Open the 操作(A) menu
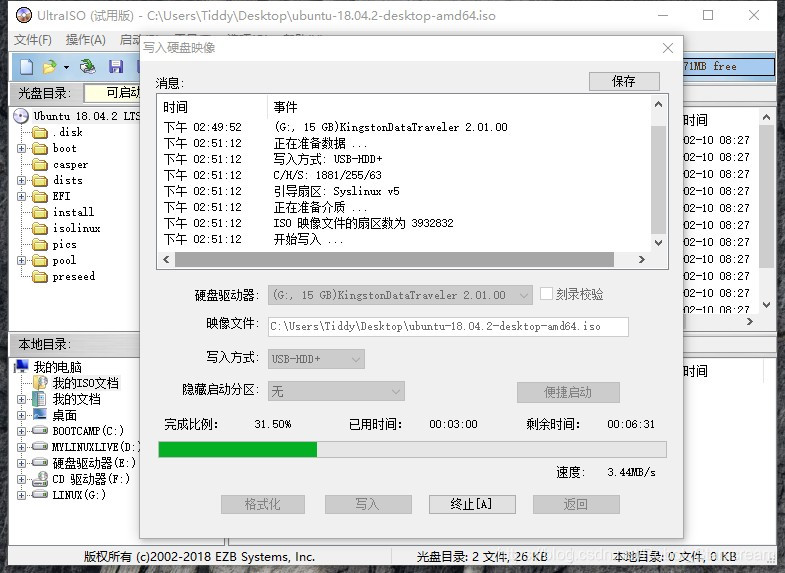Screen dimensions: 785x573 pyautogui.click(x=86, y=40)
